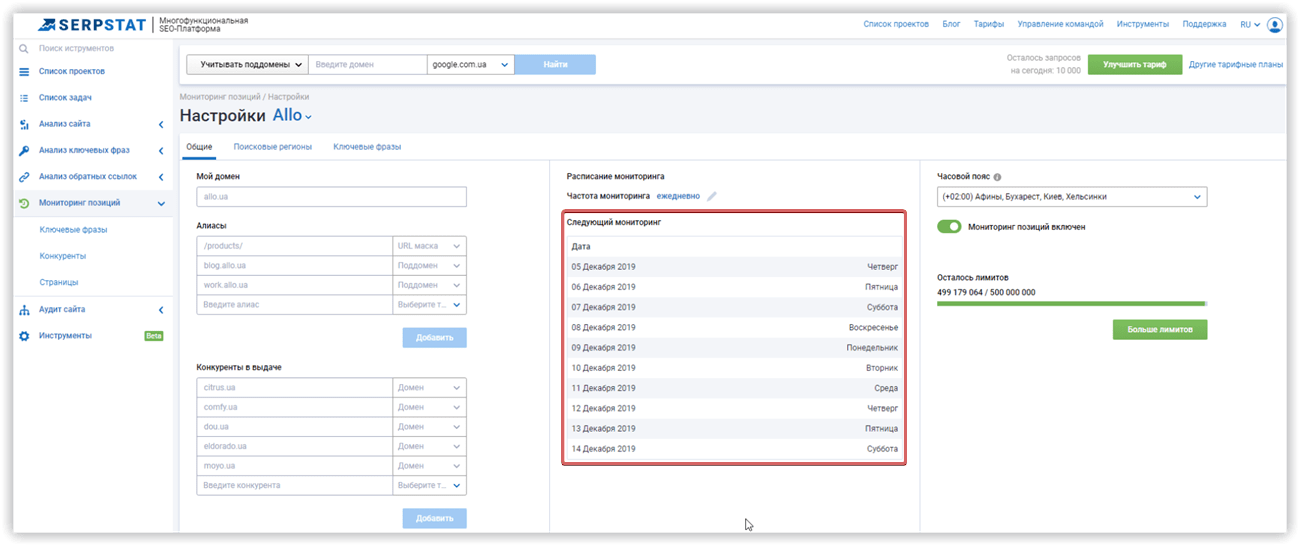Screen dimensions: 1300x546
Task: Click the ежедневно frequency link
Action: (679, 197)
